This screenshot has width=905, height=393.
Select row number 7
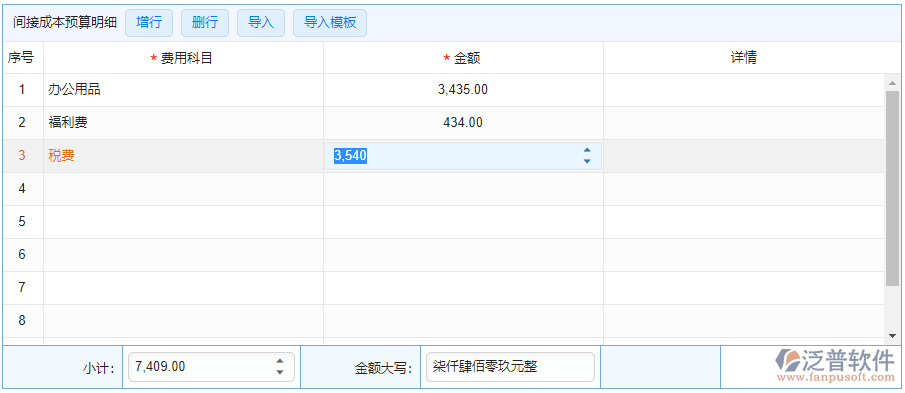22,287
